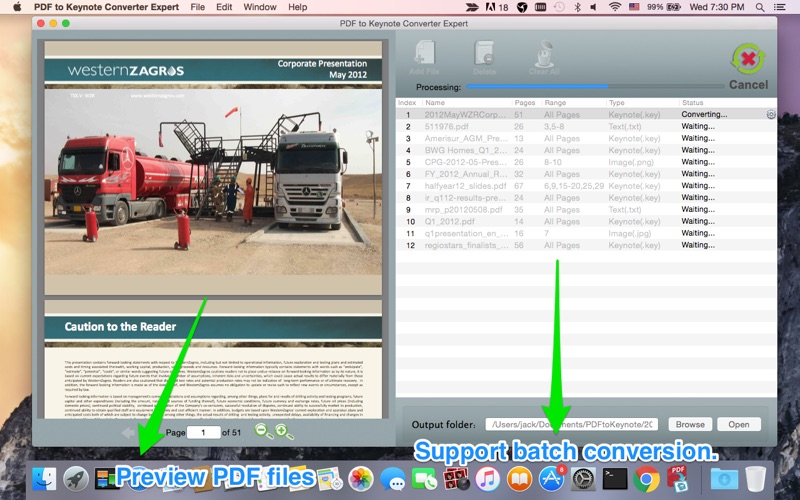Viewport: 800px width, 500px height.
Task: Open Photos app in the Dock
Action: (x=361, y=479)
